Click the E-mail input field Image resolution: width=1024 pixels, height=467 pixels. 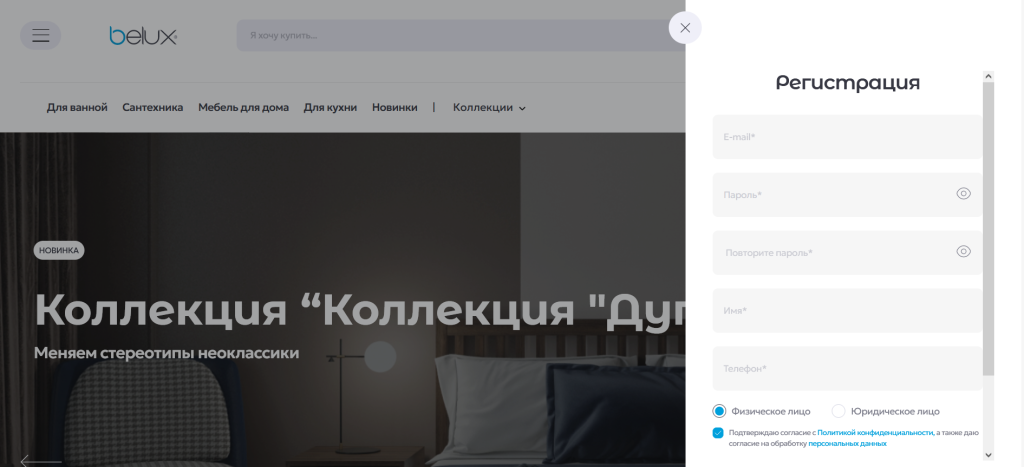point(847,137)
